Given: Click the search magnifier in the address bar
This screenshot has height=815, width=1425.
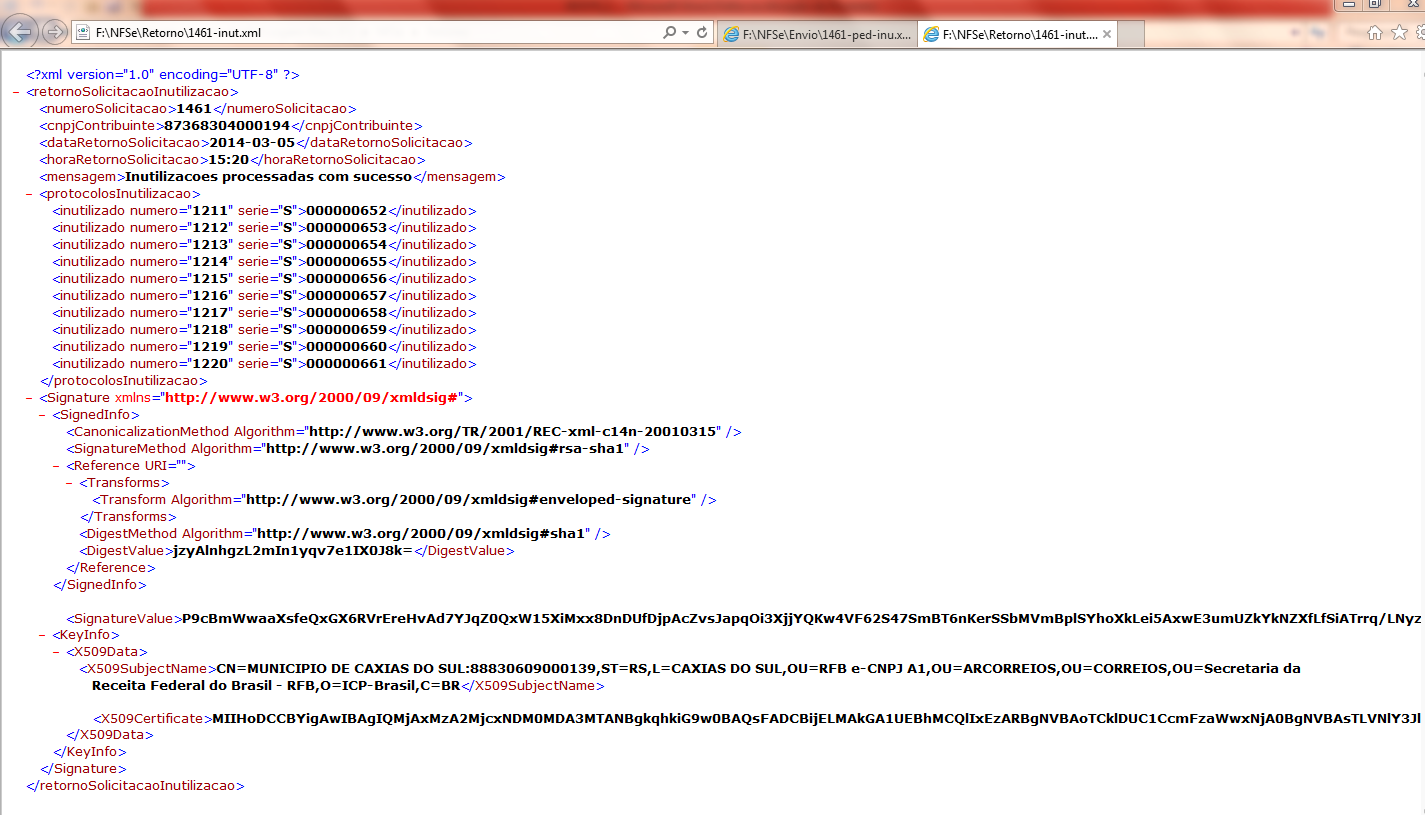Looking at the screenshot, I should coord(669,33).
